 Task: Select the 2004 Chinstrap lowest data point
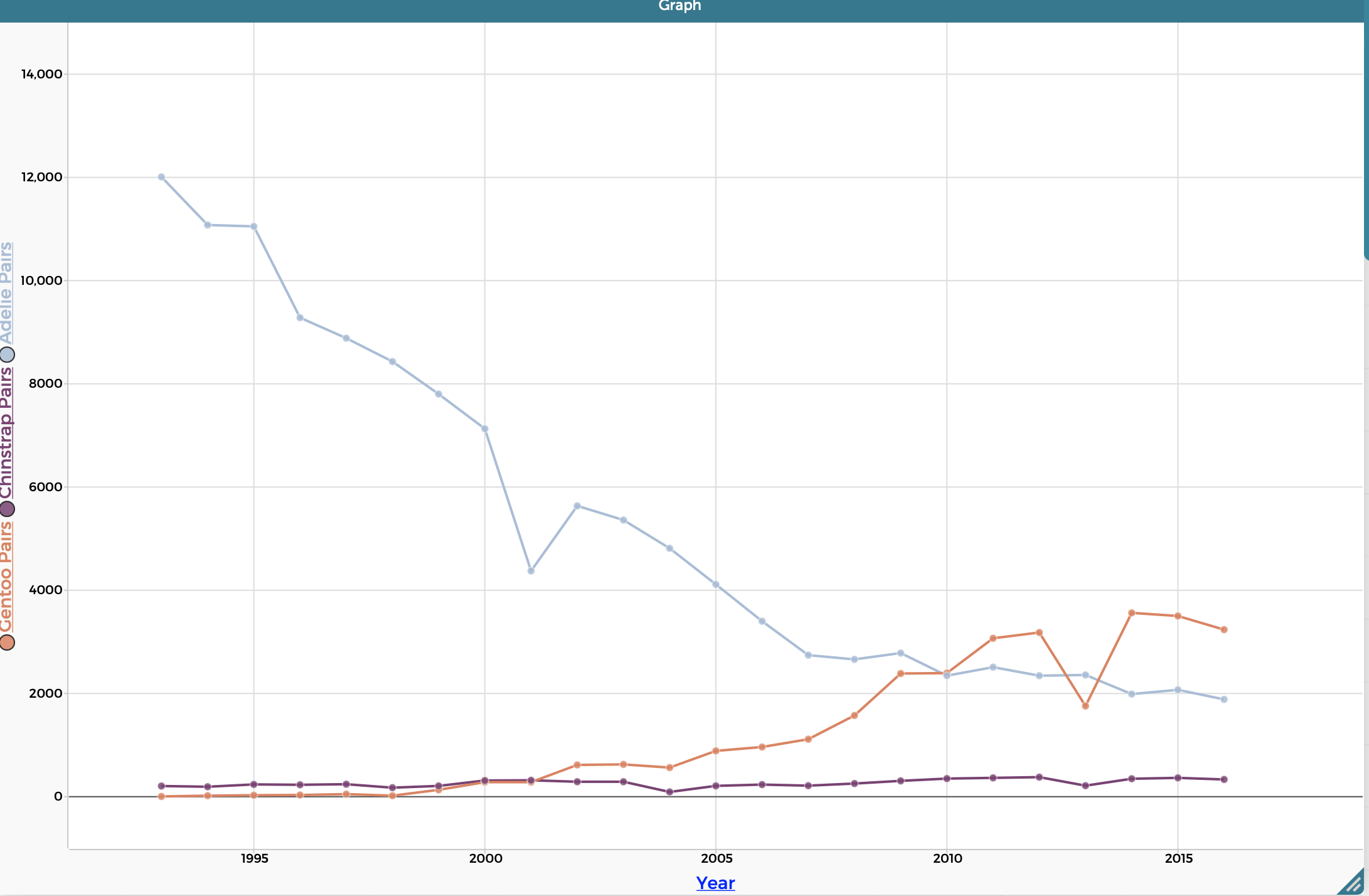669,792
